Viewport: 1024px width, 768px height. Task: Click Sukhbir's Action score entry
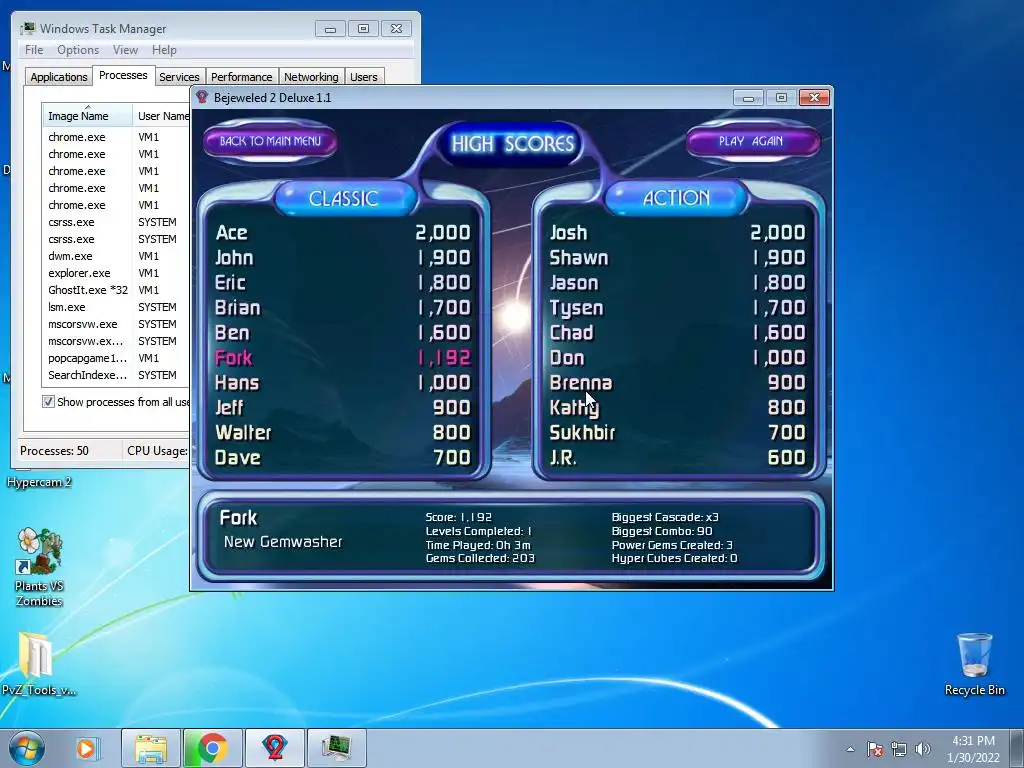point(677,432)
